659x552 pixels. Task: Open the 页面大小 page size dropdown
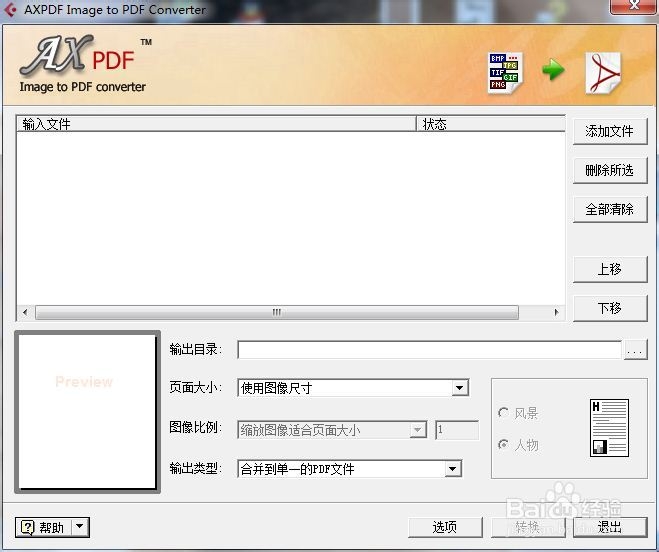click(460, 388)
